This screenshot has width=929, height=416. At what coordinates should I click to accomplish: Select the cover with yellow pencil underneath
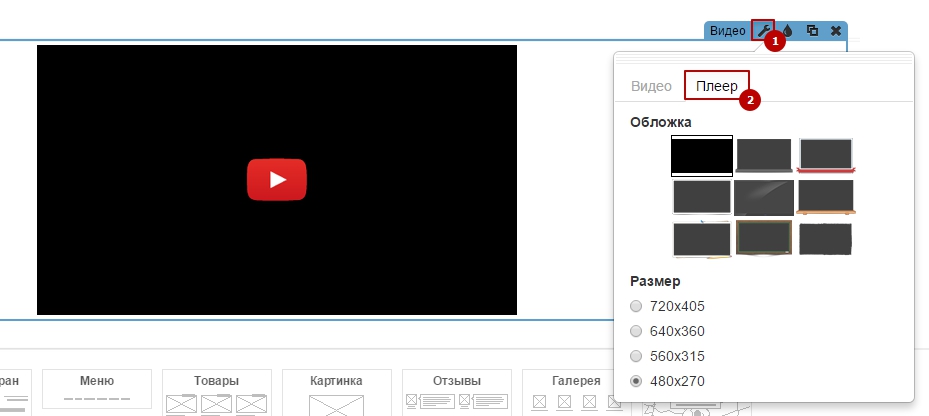701,239
